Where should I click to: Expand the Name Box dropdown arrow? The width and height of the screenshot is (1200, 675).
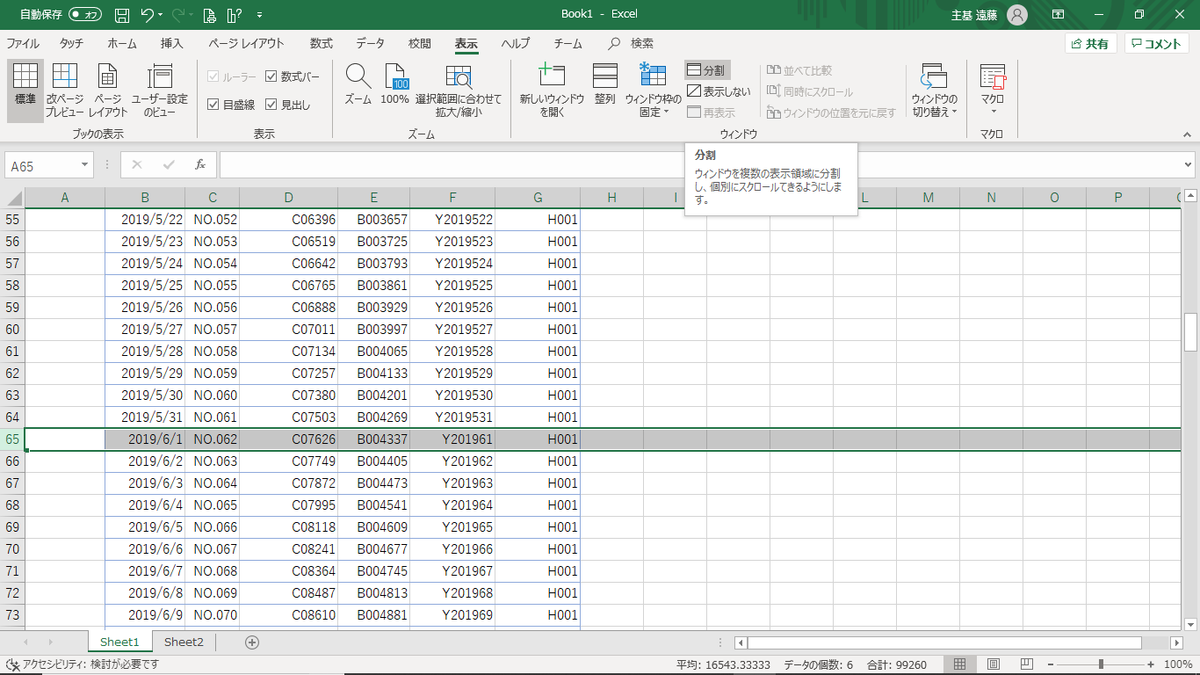[86, 166]
